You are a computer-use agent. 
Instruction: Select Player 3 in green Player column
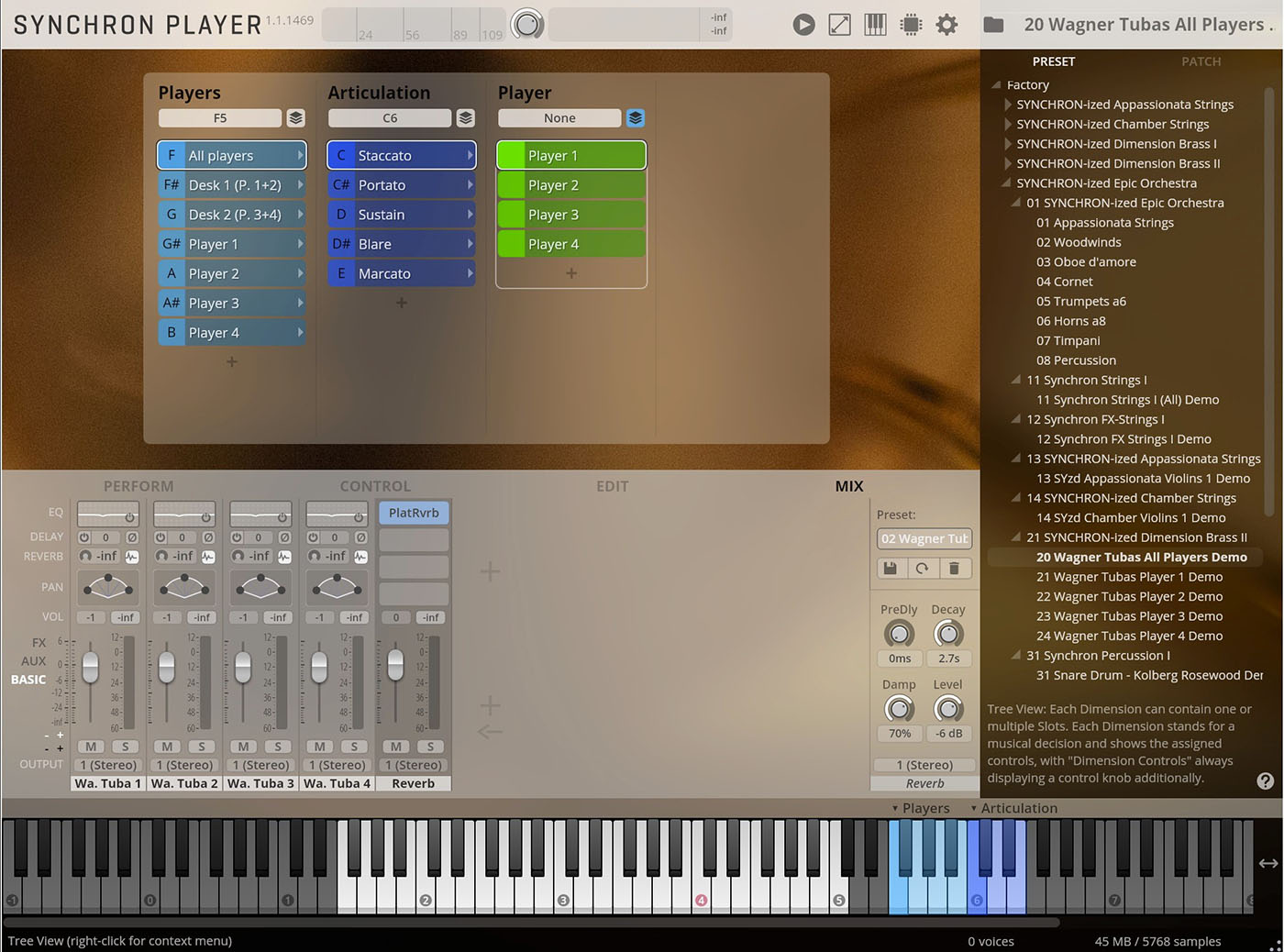(571, 215)
